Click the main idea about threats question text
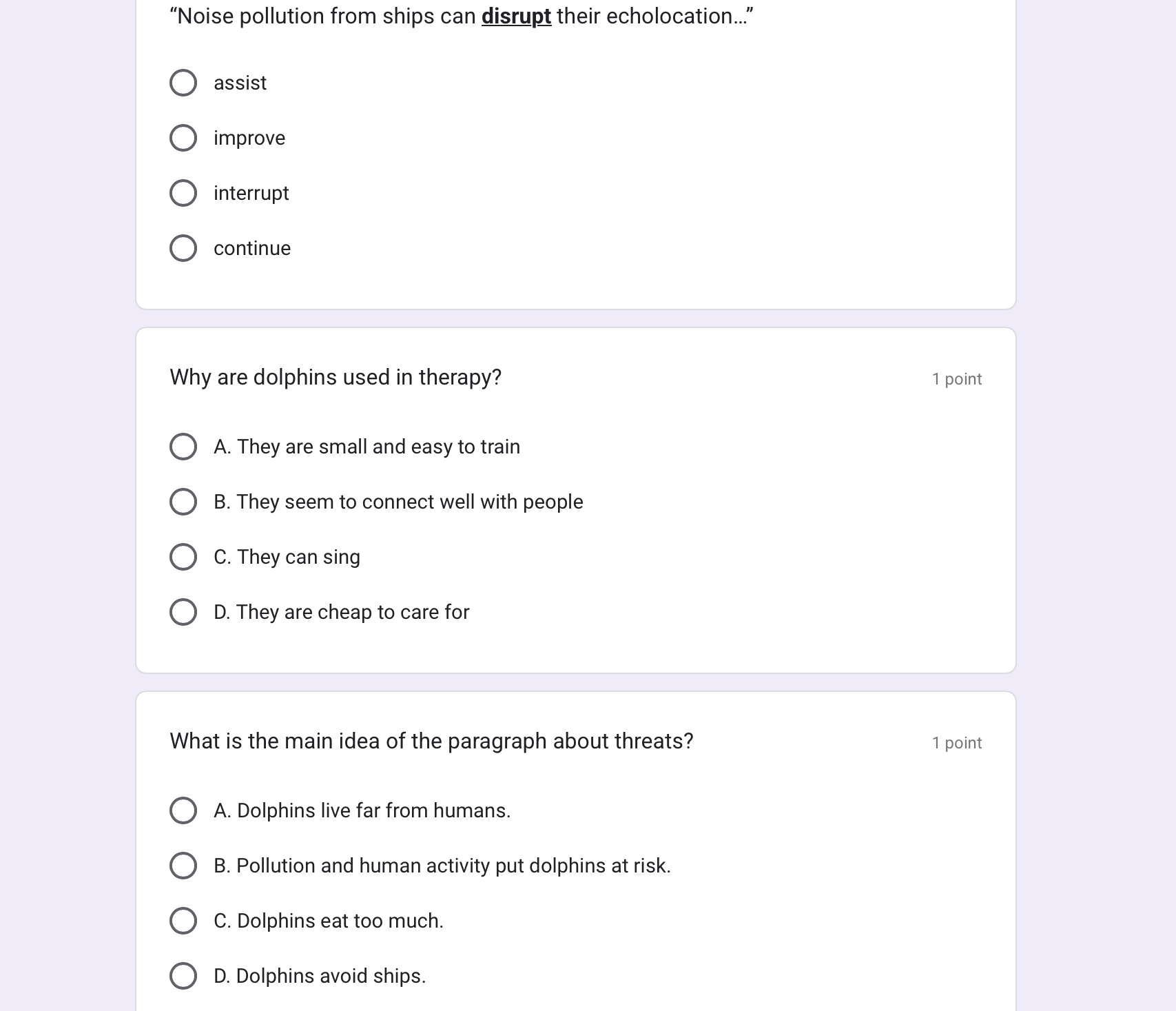Image resolution: width=1176 pixels, height=1011 pixels. (431, 742)
